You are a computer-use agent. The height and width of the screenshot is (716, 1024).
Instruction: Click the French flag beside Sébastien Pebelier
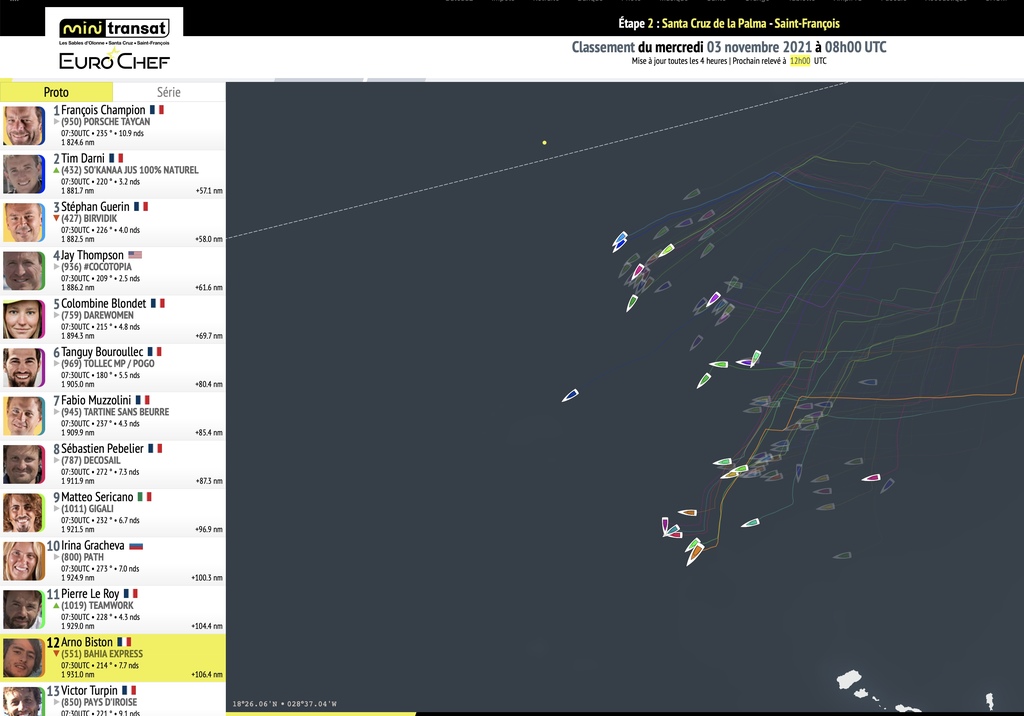pyautogui.click(x=155, y=448)
